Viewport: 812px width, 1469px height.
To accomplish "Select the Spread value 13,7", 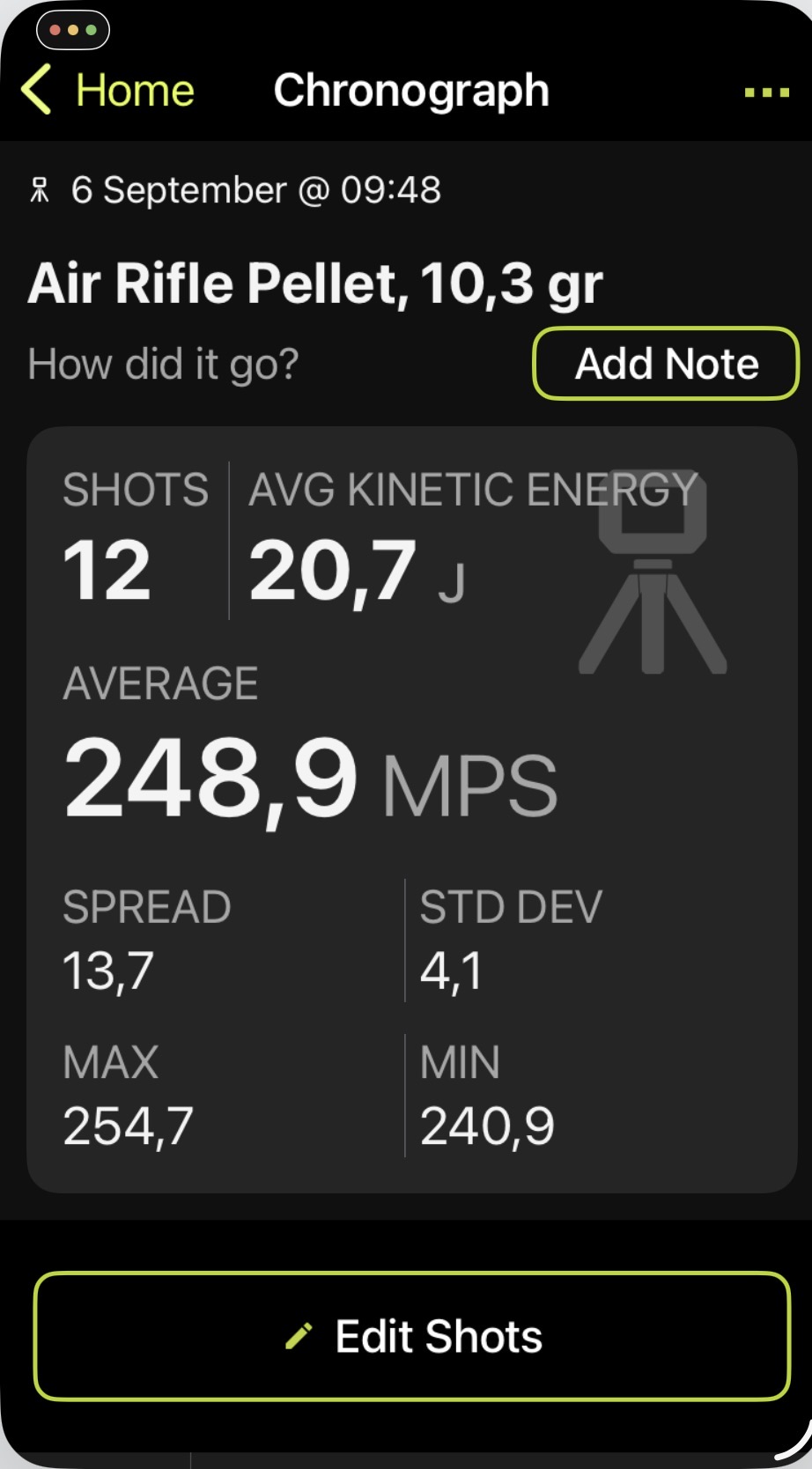I will (x=108, y=971).
